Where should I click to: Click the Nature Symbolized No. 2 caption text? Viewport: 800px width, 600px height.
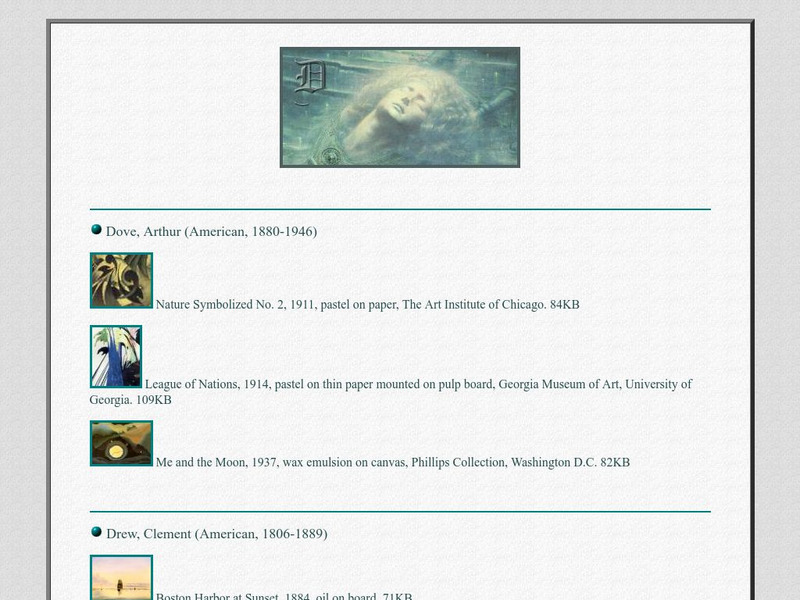pyautogui.click(x=367, y=305)
